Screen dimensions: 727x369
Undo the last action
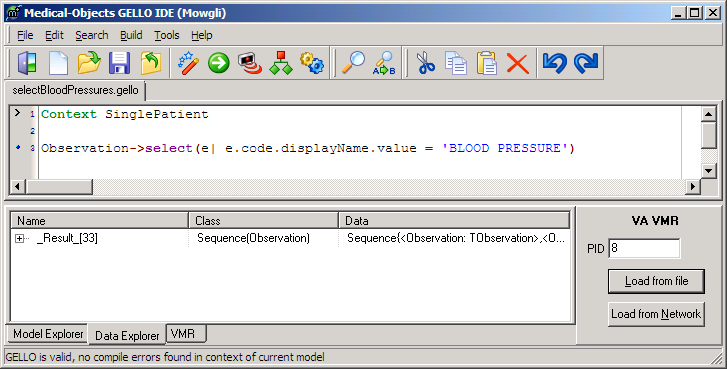click(555, 63)
